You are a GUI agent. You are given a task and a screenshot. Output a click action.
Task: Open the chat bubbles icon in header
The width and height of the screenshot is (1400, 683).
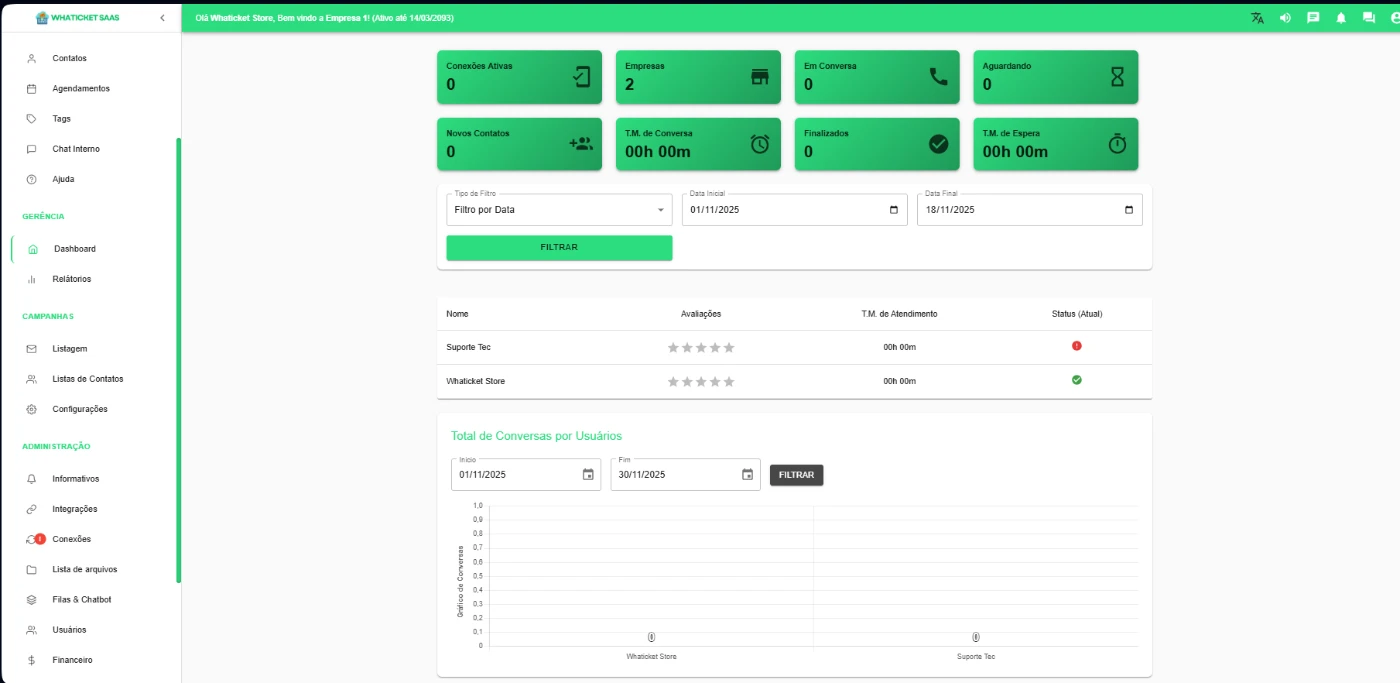1369,18
